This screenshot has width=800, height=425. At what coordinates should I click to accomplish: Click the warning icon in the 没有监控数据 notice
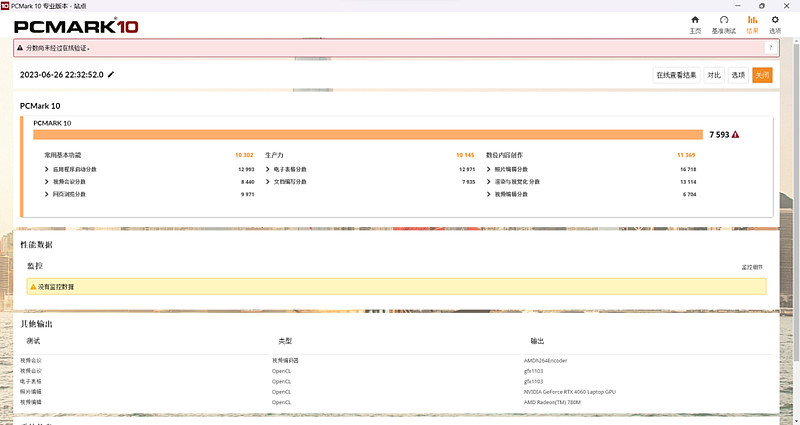(33, 287)
